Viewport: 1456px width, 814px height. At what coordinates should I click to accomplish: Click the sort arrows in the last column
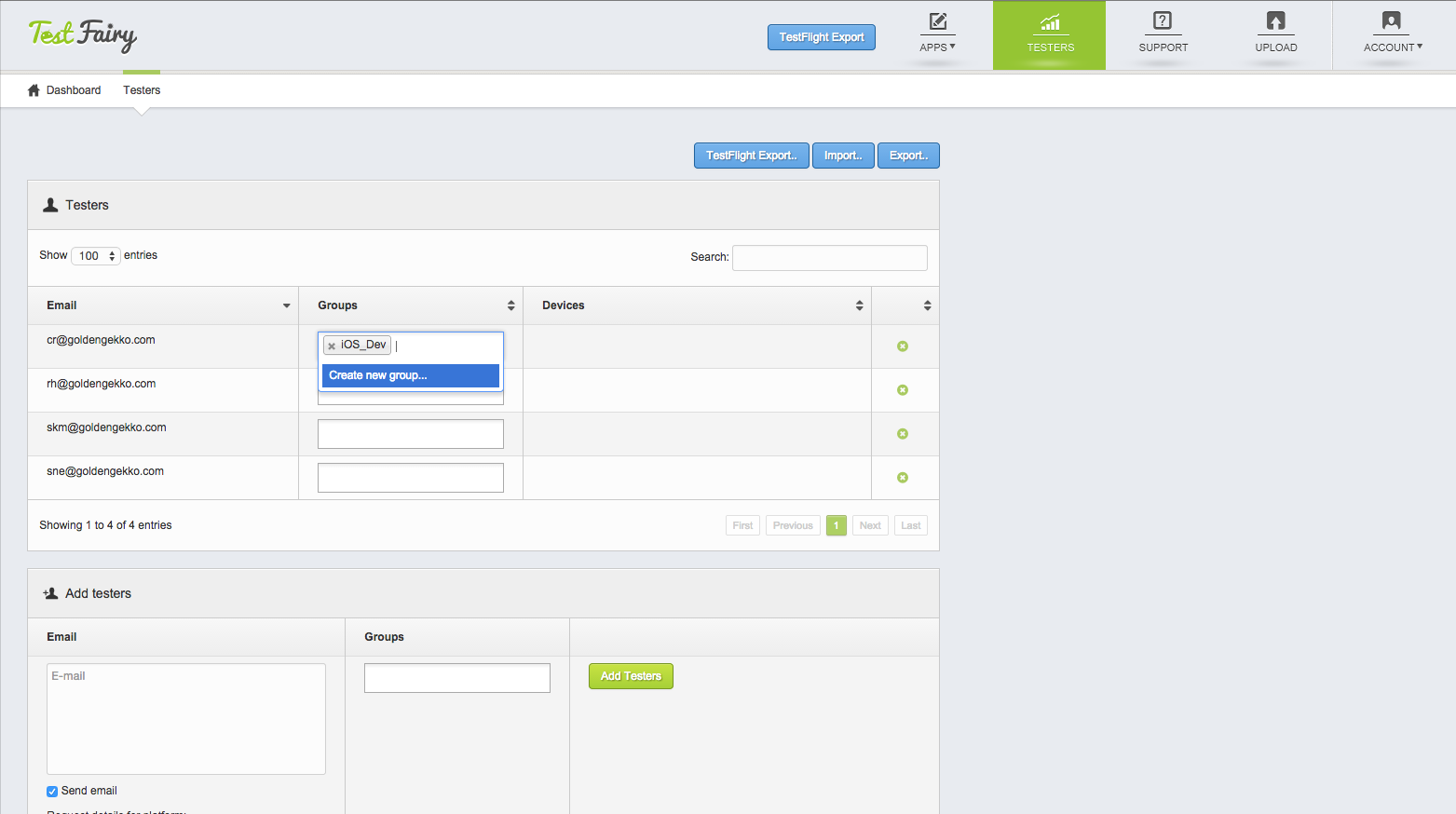tap(927, 305)
